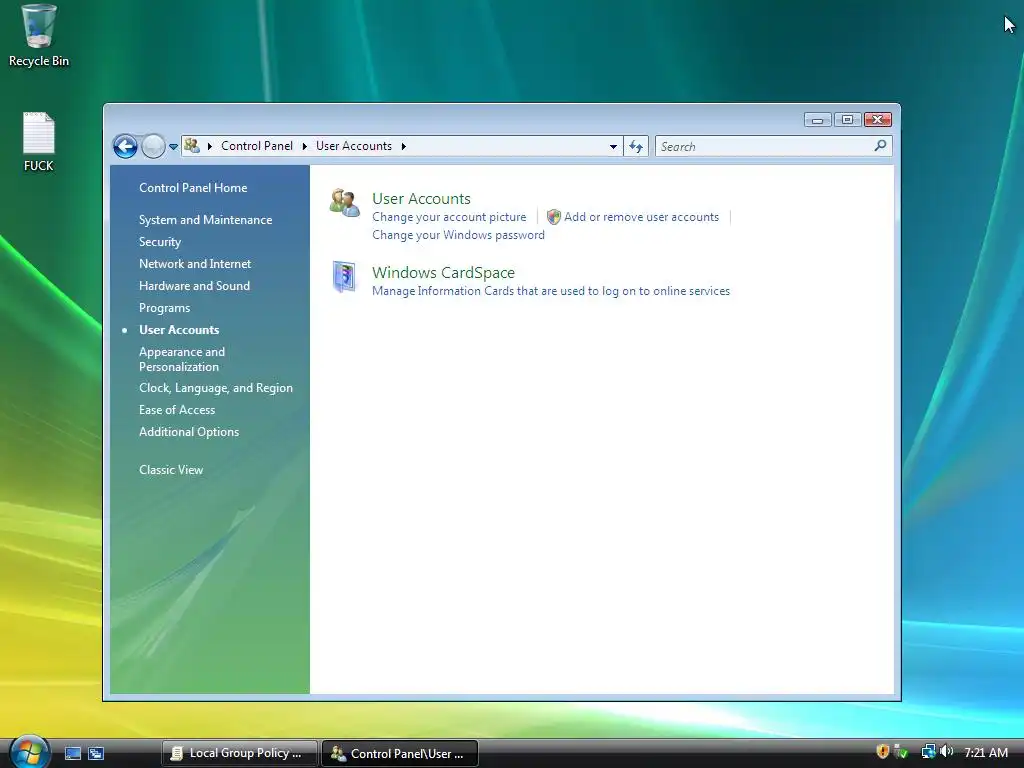Click Add or remove user accounts
This screenshot has height=768, width=1024.
point(641,217)
